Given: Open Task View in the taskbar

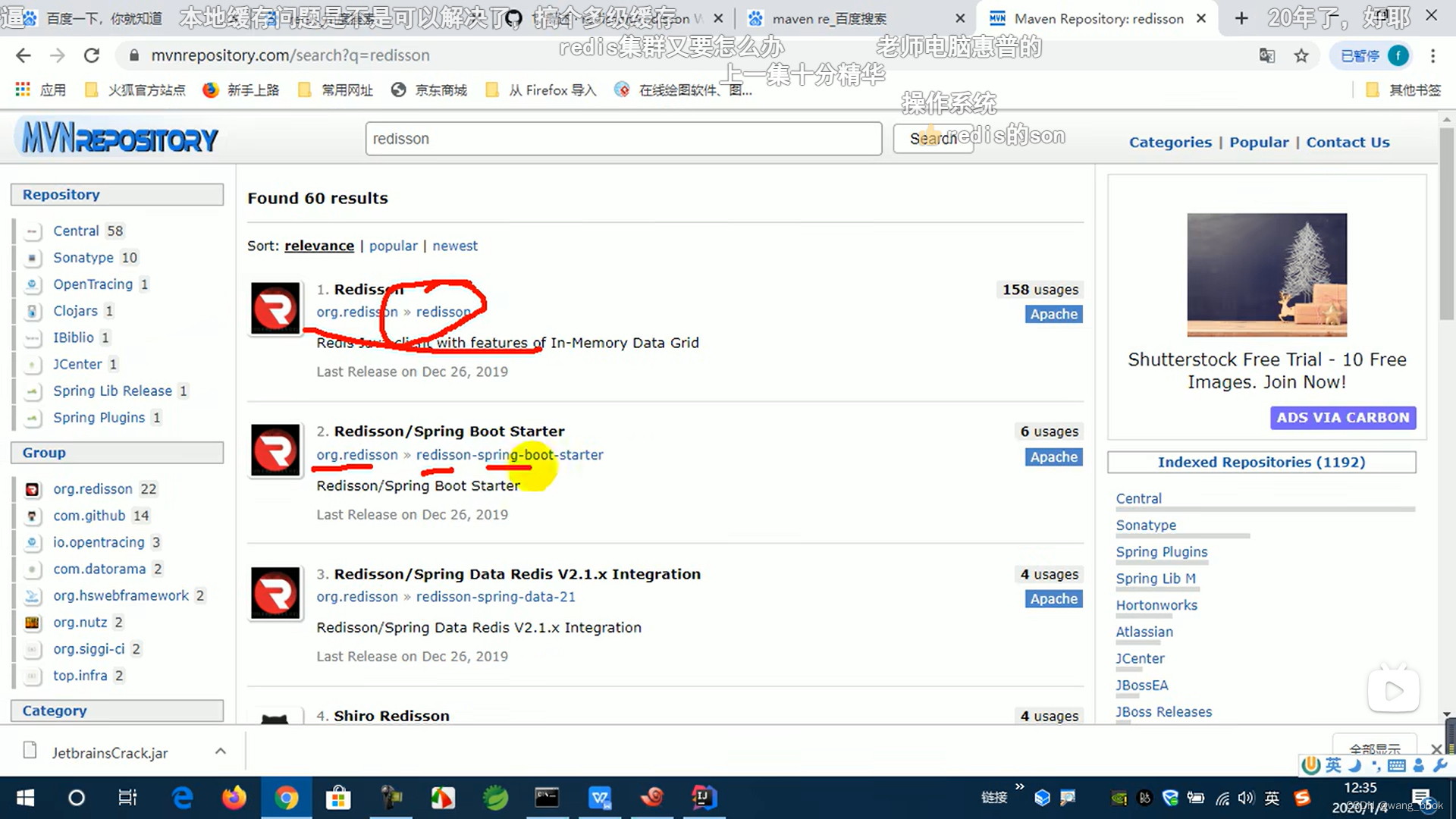Looking at the screenshot, I should (127, 798).
